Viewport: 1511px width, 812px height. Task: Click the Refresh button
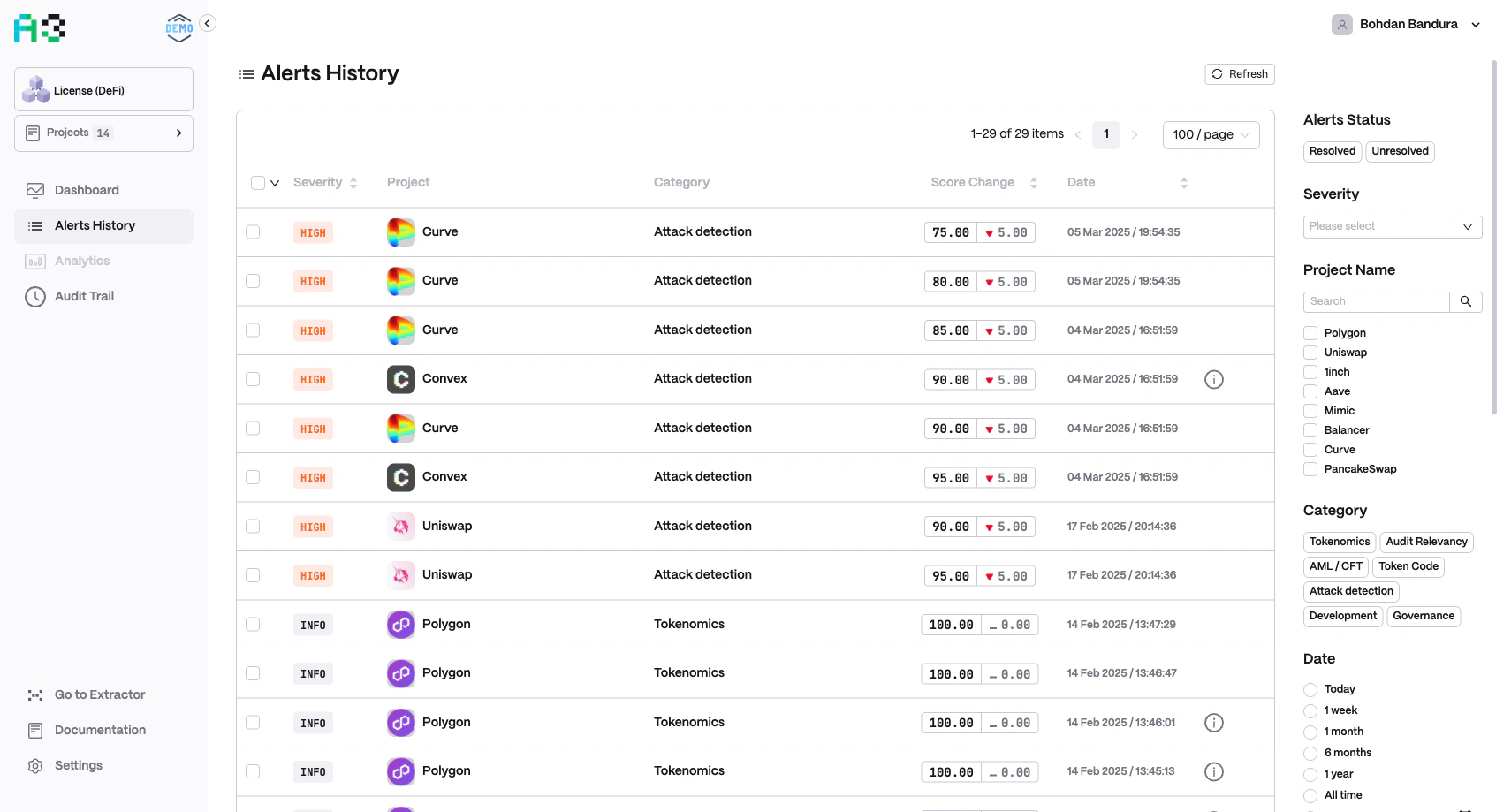point(1240,74)
